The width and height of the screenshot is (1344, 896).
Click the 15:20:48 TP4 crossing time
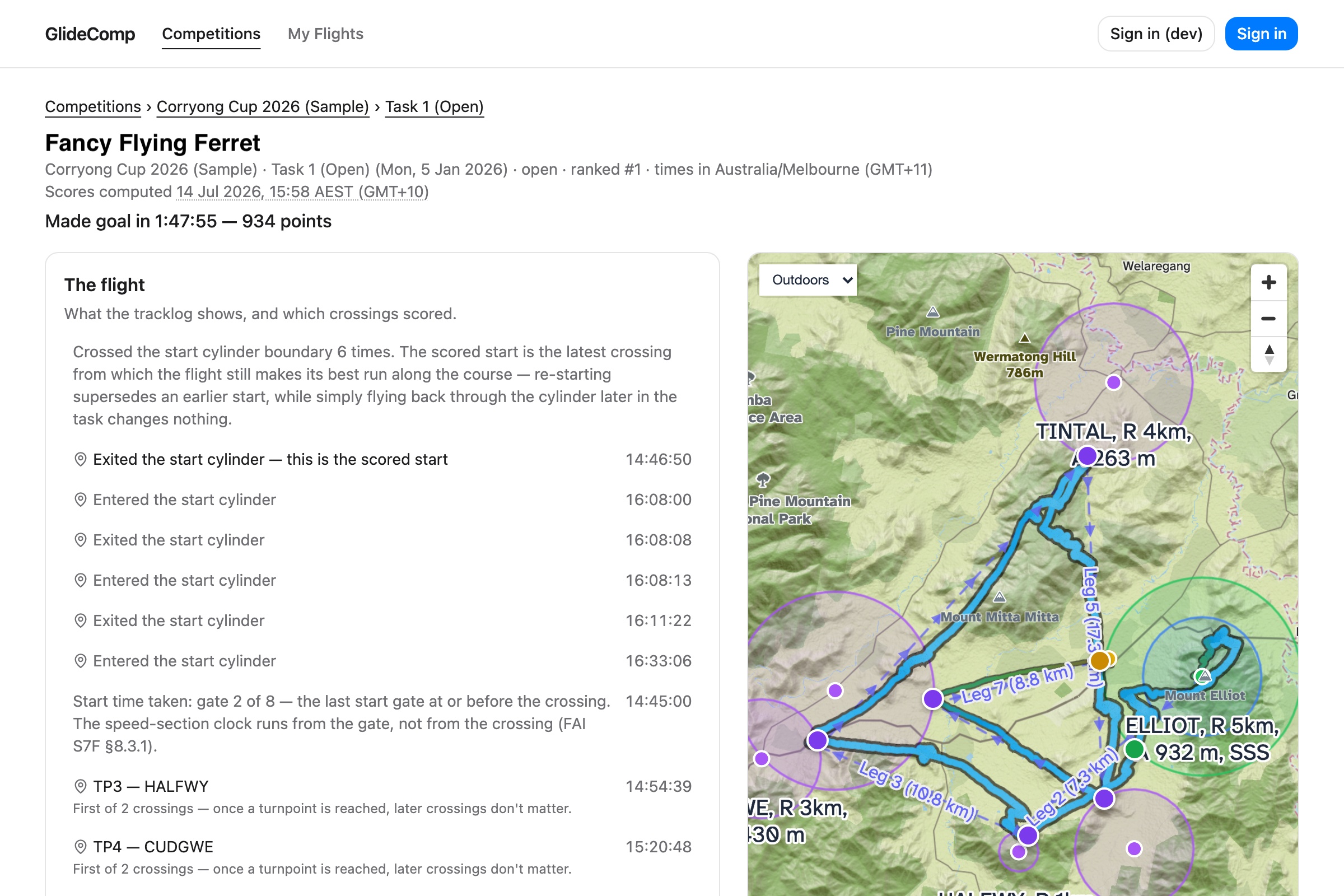tap(659, 847)
